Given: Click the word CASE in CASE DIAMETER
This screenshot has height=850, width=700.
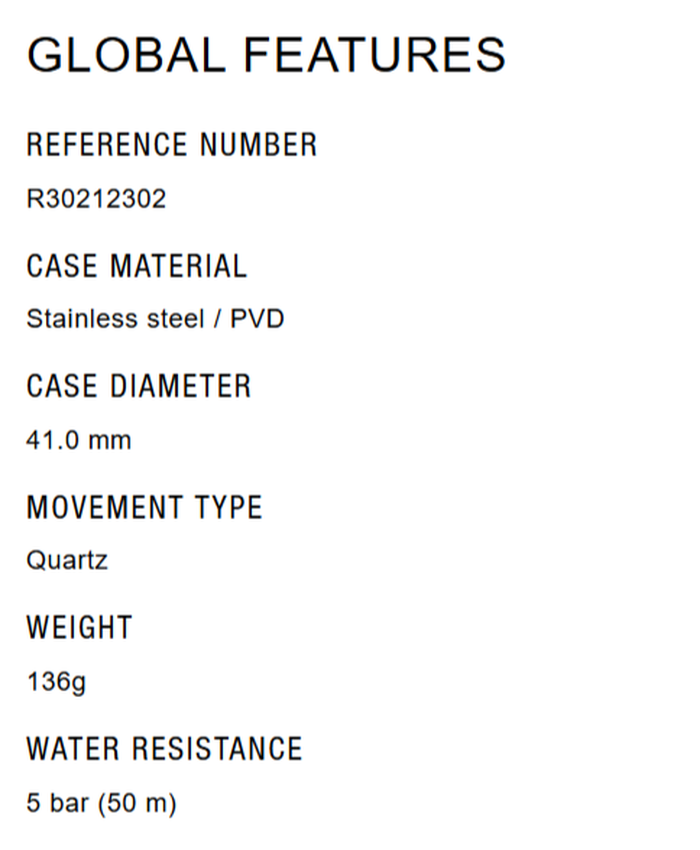Looking at the screenshot, I should pos(61,386).
